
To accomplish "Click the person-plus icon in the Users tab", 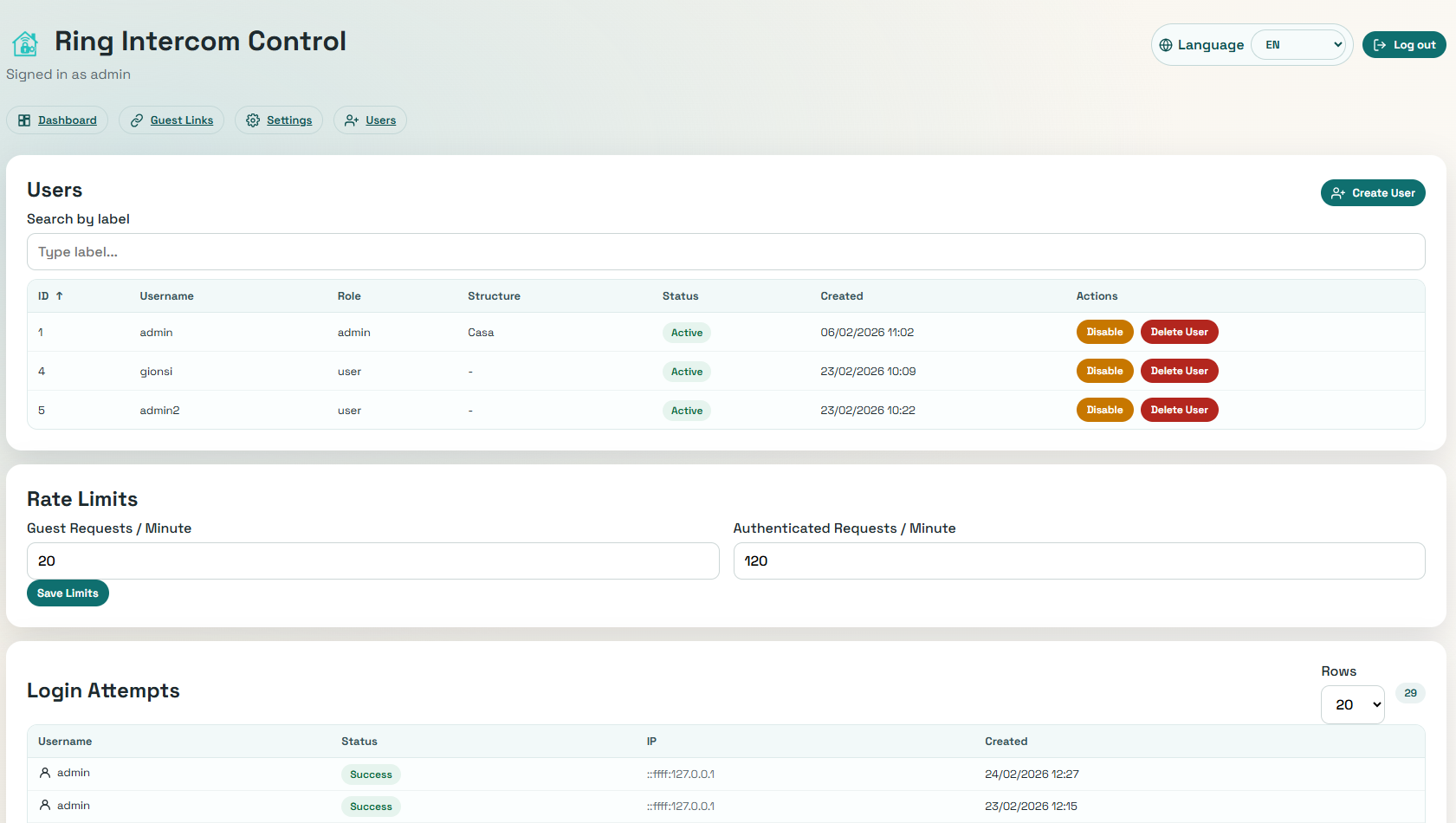I will pos(351,120).
